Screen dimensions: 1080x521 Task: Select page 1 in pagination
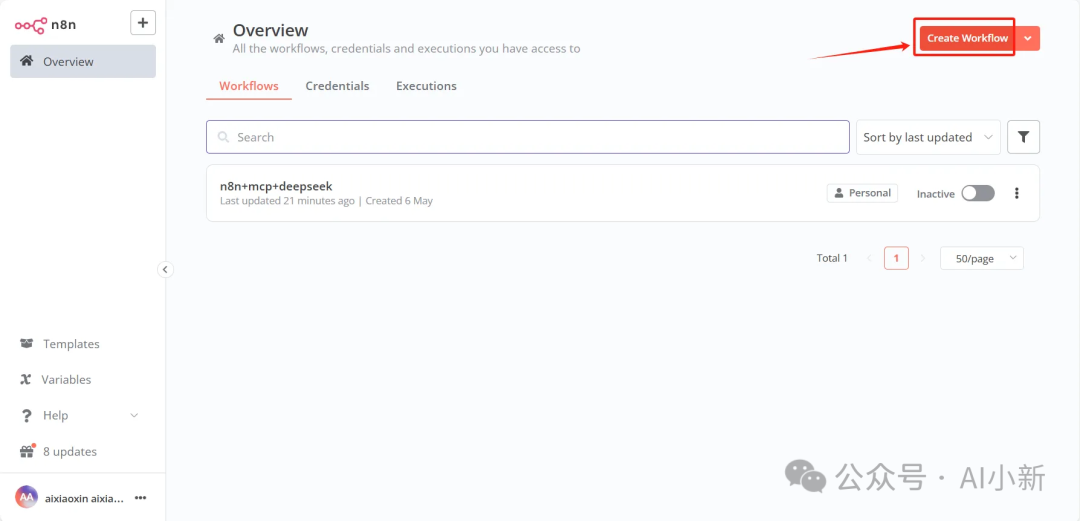pos(896,258)
